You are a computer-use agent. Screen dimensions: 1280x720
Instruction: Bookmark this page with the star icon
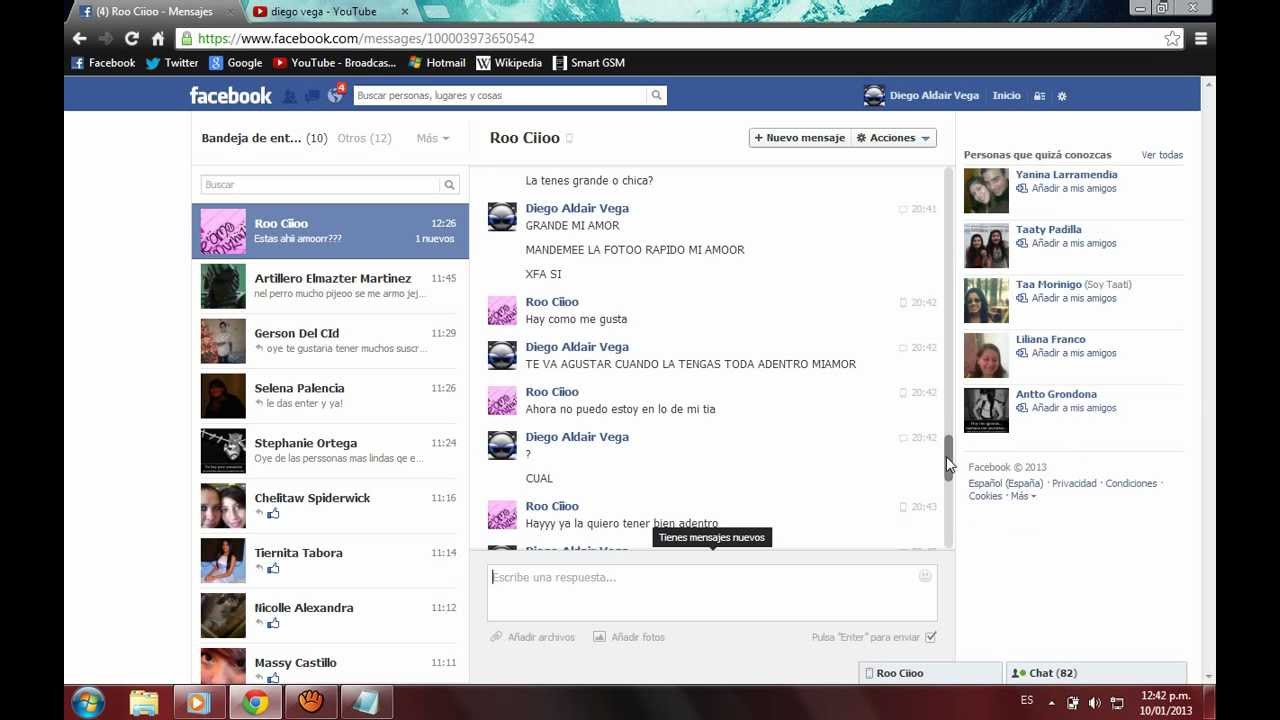1172,38
